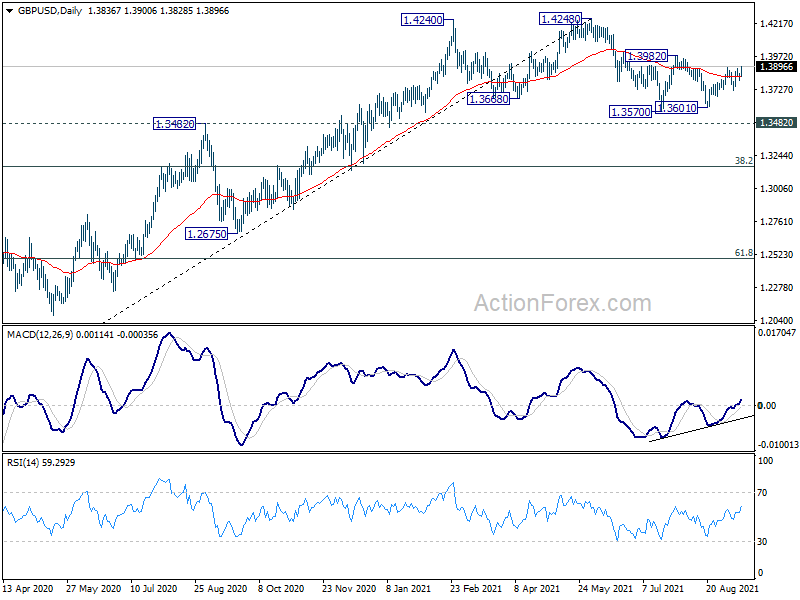Select the current price tag 1.38966
The image size is (800, 600).
coord(777,67)
